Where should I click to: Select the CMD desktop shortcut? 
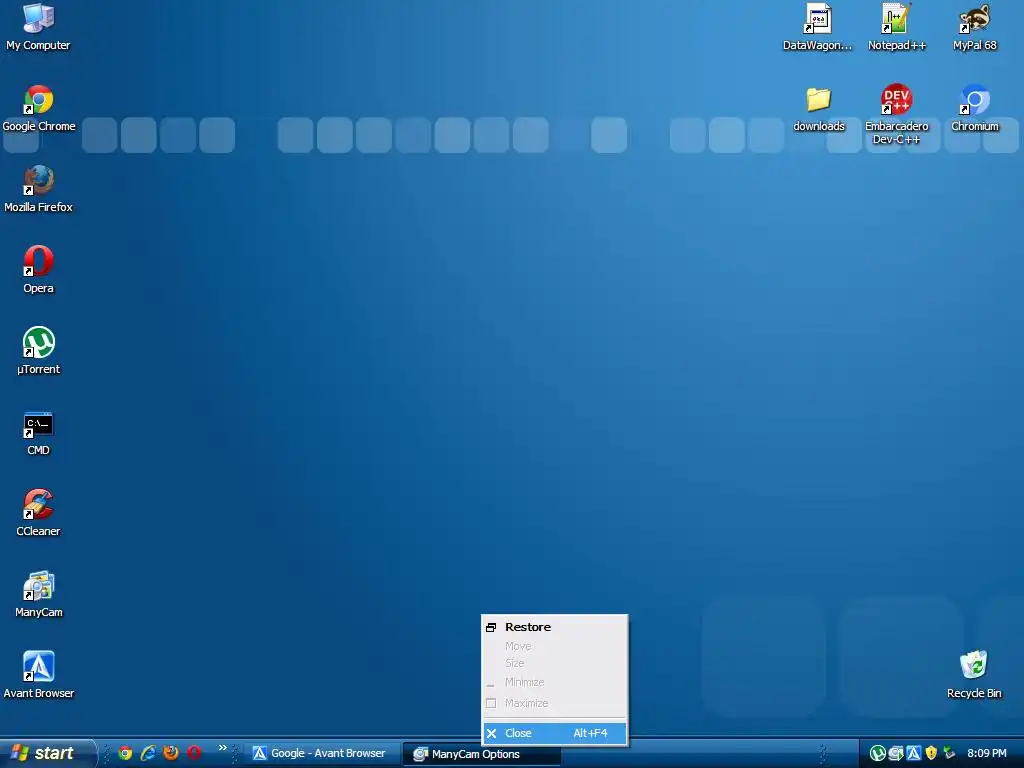39,432
